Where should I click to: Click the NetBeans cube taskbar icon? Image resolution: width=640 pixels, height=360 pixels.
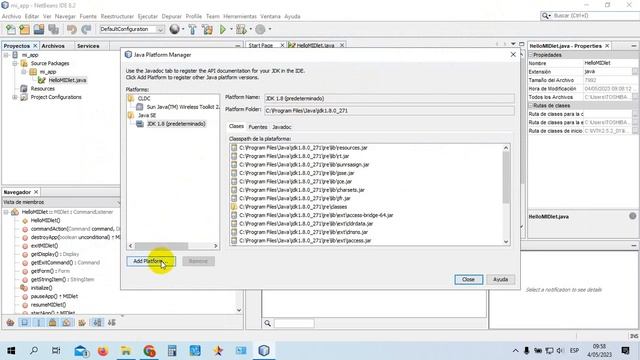tap(264, 351)
